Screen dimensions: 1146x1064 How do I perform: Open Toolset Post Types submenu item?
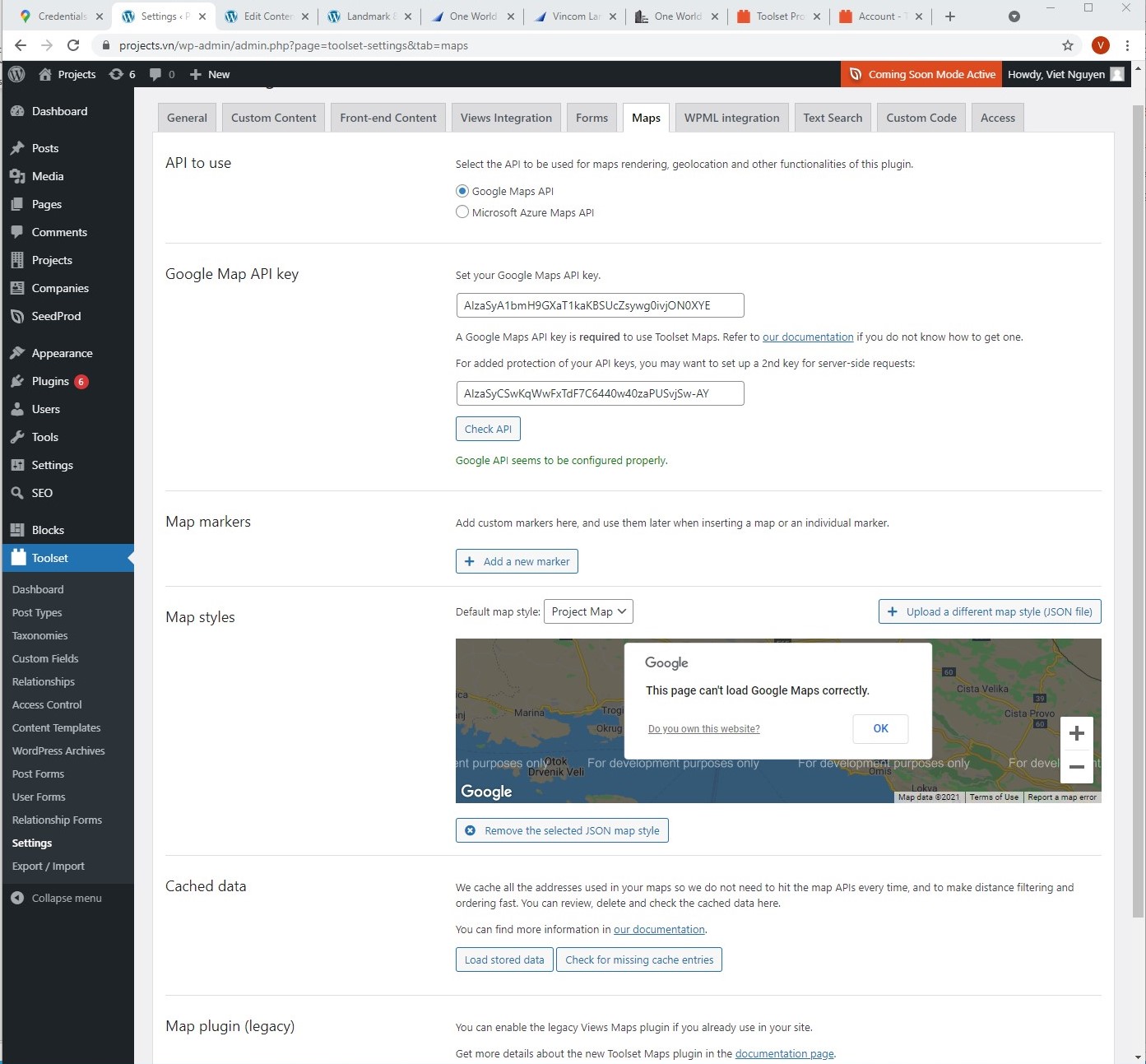coord(37,612)
